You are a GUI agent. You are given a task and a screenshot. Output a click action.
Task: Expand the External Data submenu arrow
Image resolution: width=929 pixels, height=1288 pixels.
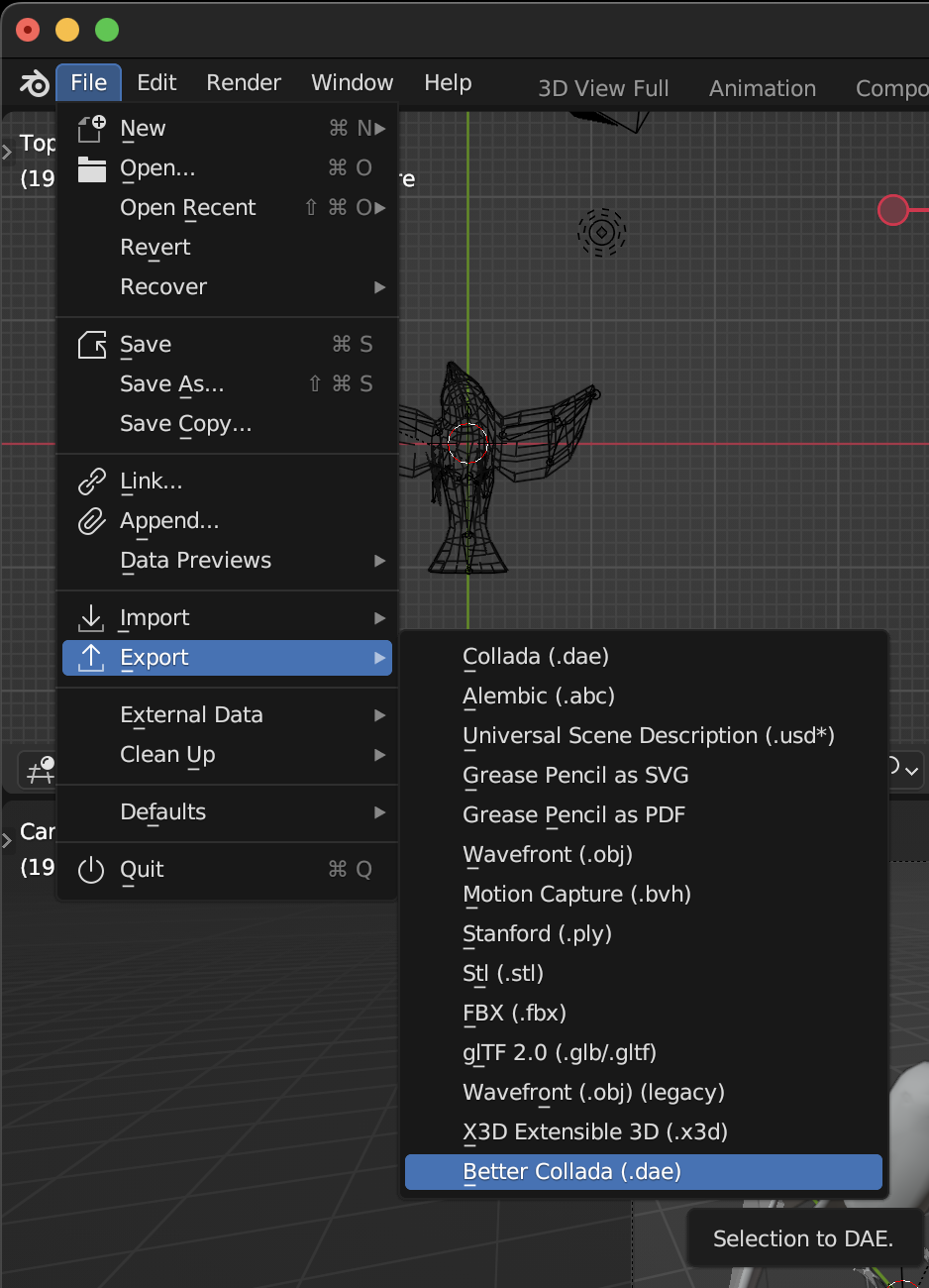point(380,715)
